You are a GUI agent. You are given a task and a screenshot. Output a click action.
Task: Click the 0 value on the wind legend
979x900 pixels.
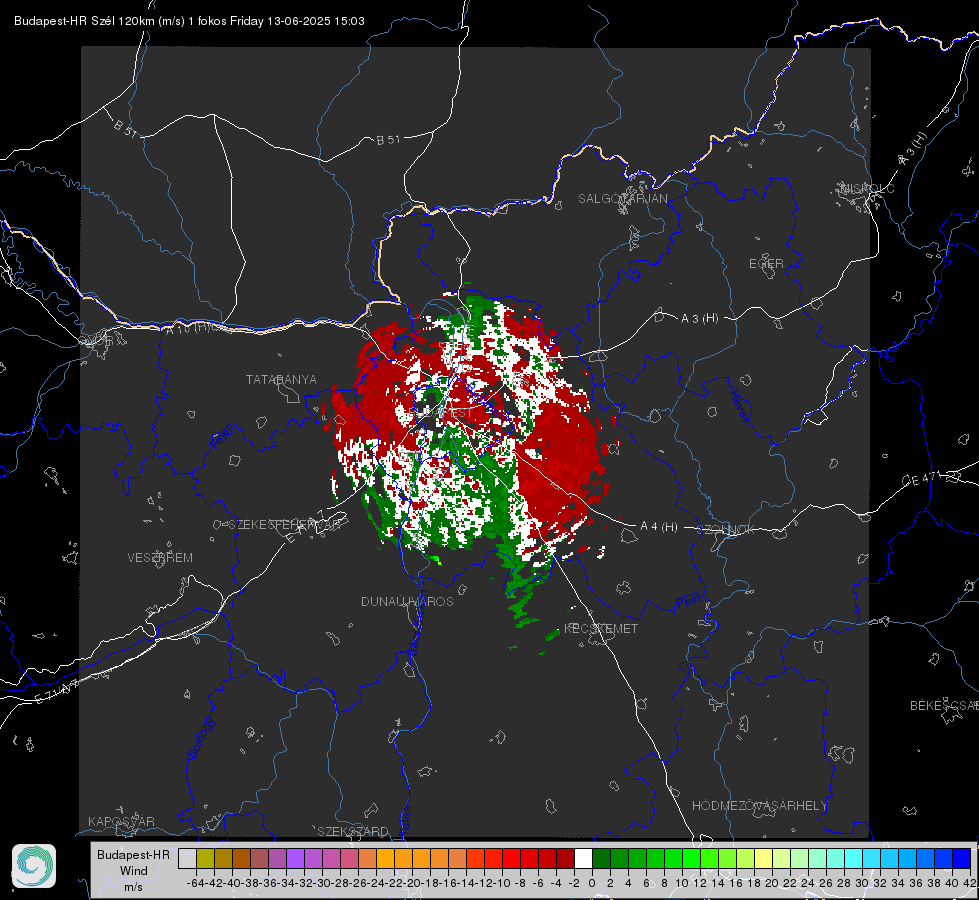click(592, 883)
